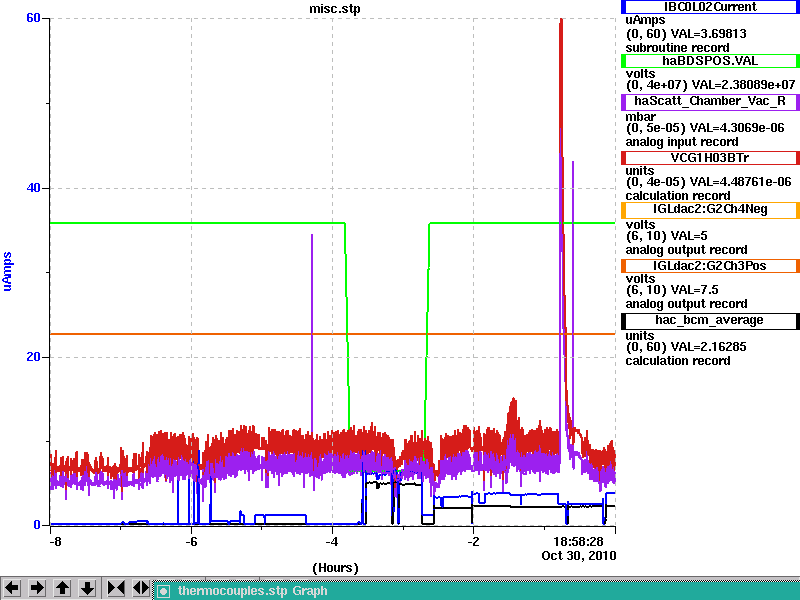800x600 pixels.
Task: Select haScatt_Chamber_Vac_R legend button
Action: tap(710, 101)
